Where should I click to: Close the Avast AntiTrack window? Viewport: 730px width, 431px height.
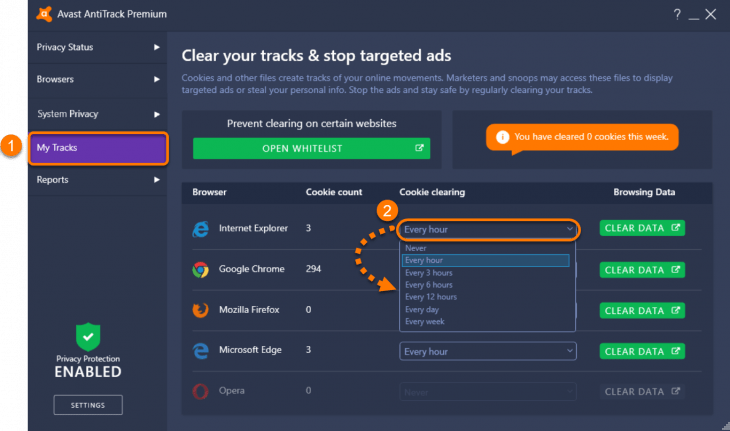pyautogui.click(x=710, y=14)
